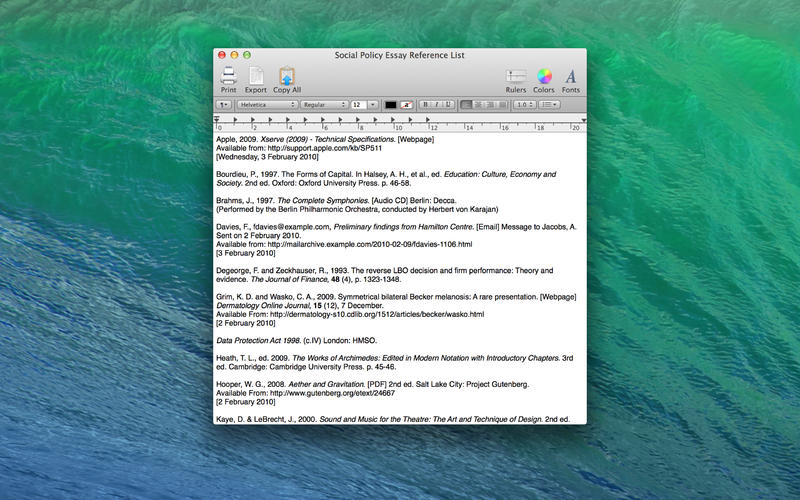
Task: Select the center alignment icon
Action: tap(478, 104)
